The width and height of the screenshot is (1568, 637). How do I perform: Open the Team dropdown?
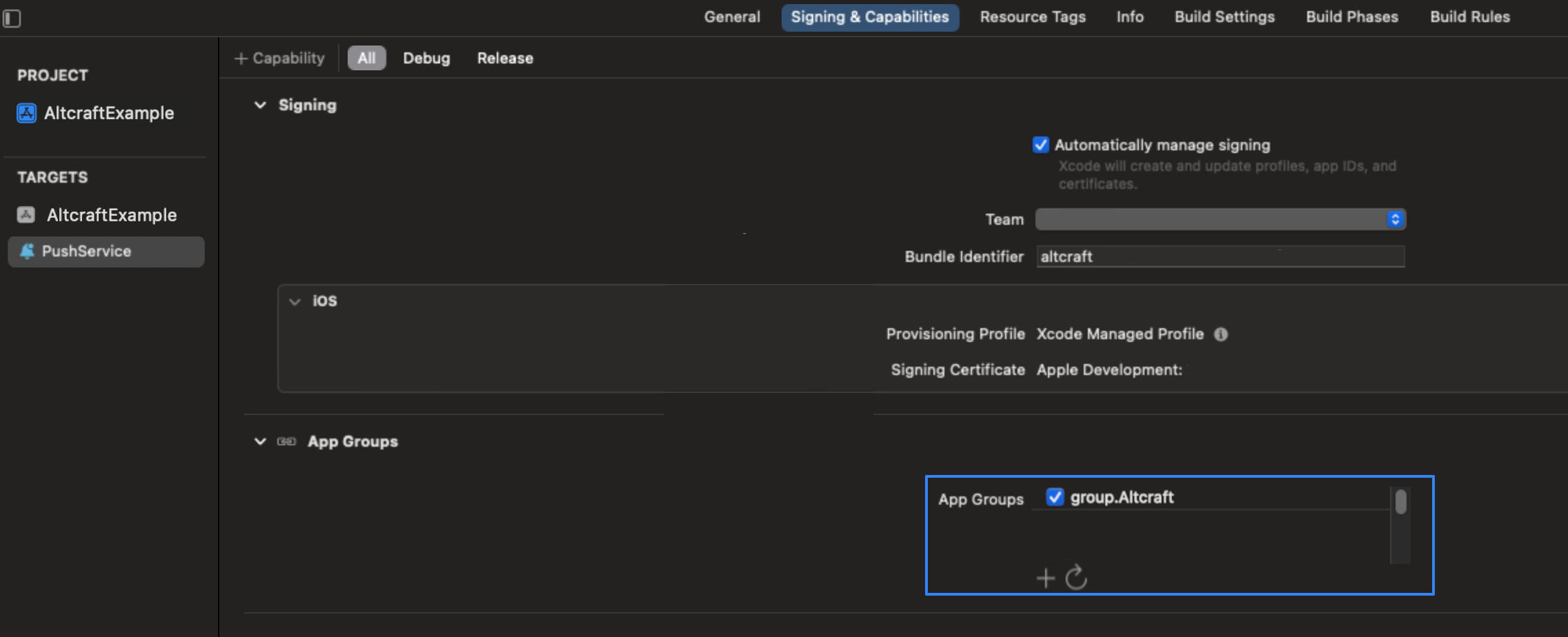click(1220, 219)
